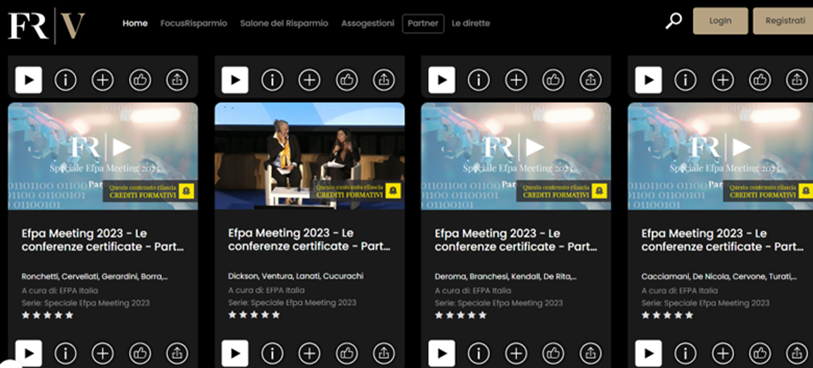Play the Cacciamani, De Nicola card's bottom play button
Image resolution: width=813 pixels, height=368 pixels.
648,353
